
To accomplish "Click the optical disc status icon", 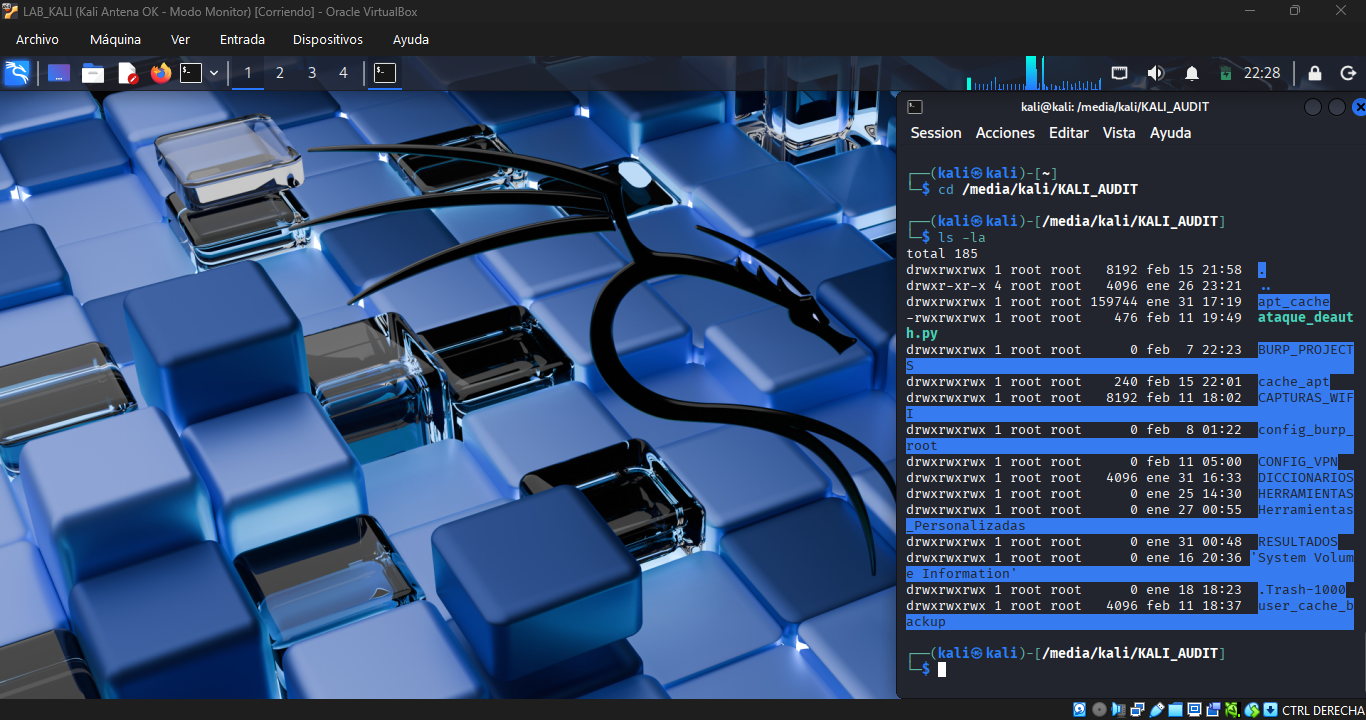I will [1098, 709].
